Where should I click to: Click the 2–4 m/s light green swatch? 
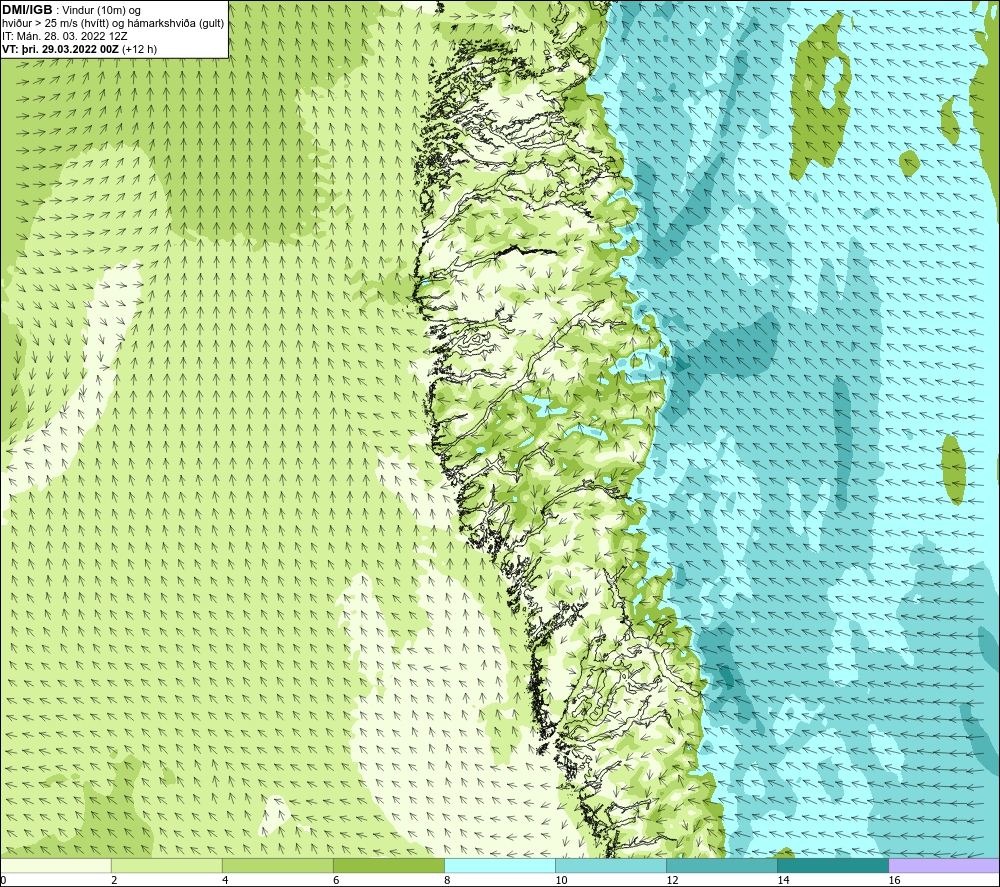pos(167,865)
